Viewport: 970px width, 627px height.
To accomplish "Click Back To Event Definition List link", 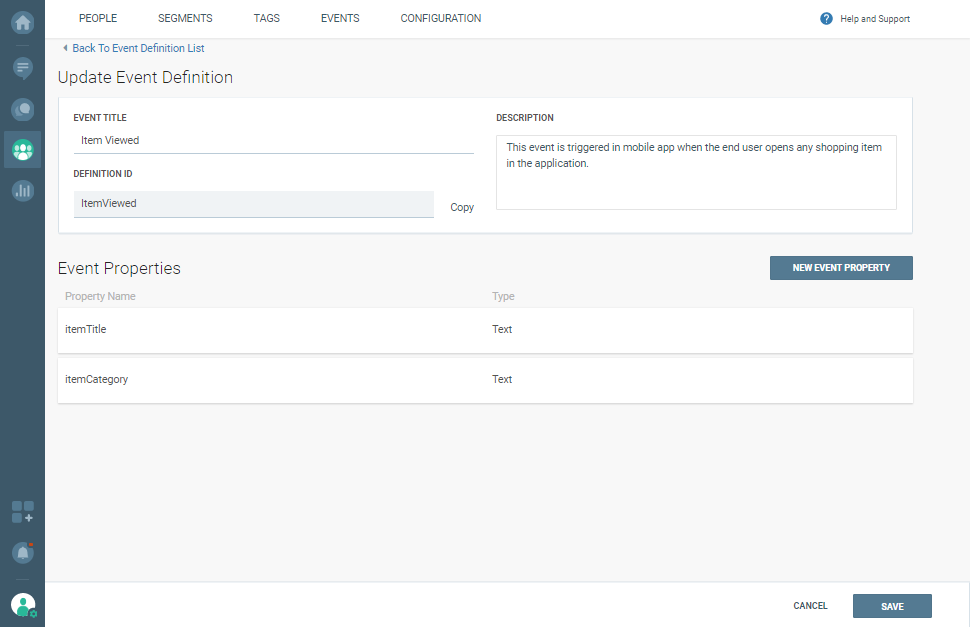I will click(138, 48).
